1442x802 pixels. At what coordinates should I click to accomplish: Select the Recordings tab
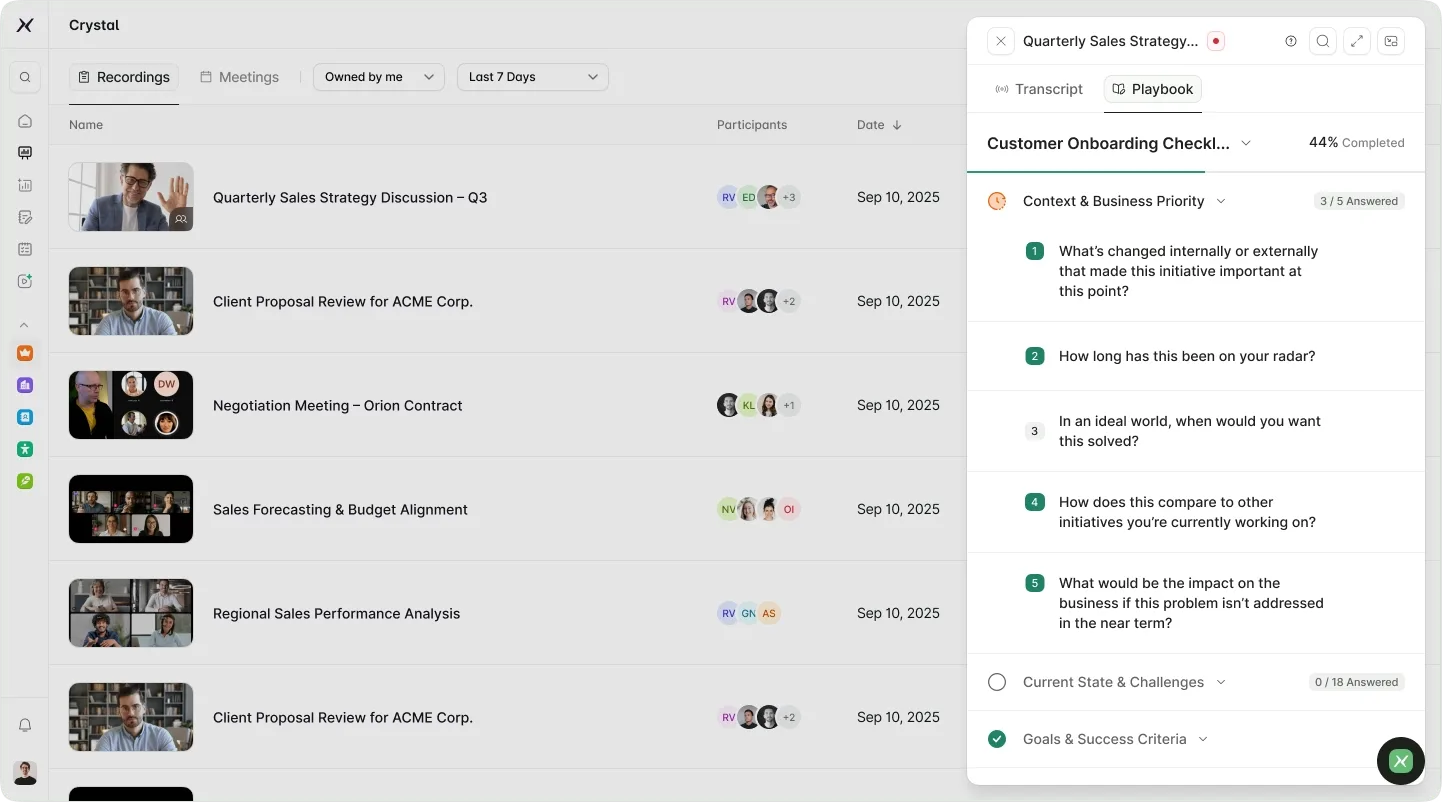click(124, 77)
